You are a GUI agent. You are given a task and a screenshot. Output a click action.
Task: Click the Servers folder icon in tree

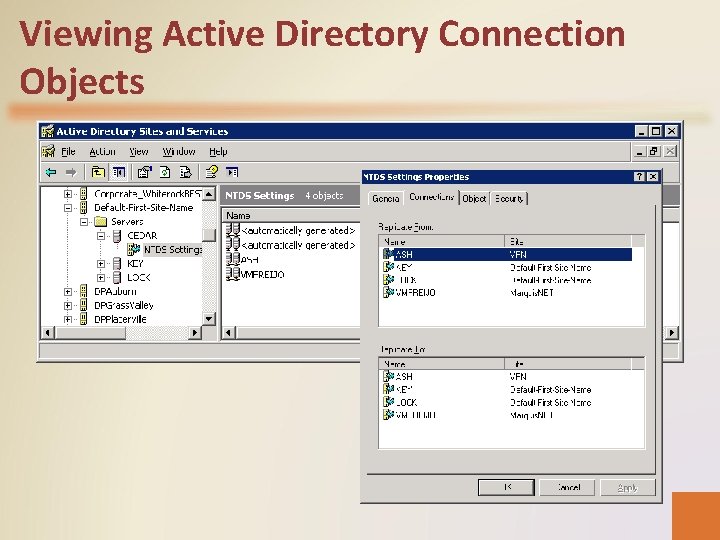click(101, 222)
